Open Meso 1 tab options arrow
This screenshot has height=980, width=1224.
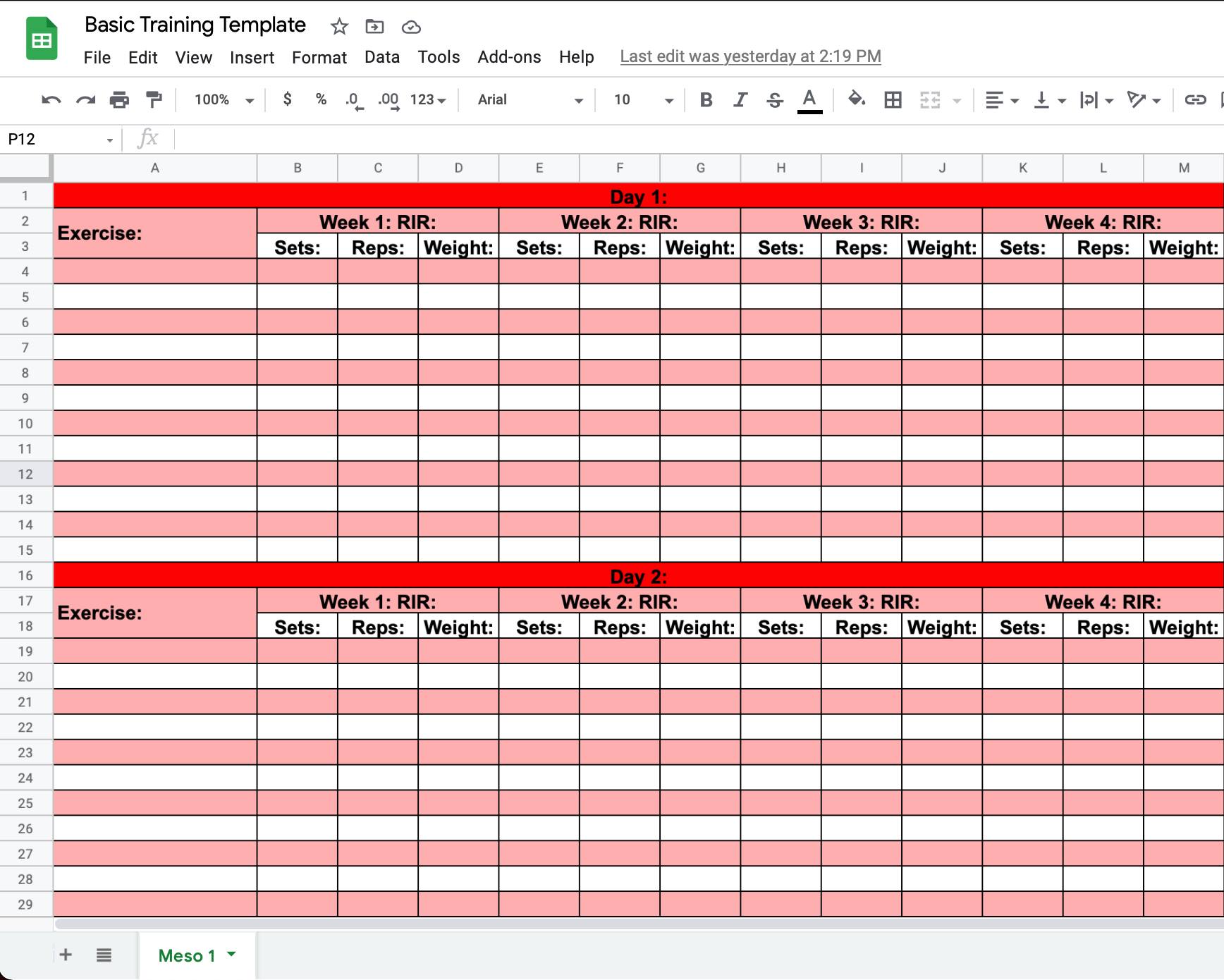(x=231, y=954)
